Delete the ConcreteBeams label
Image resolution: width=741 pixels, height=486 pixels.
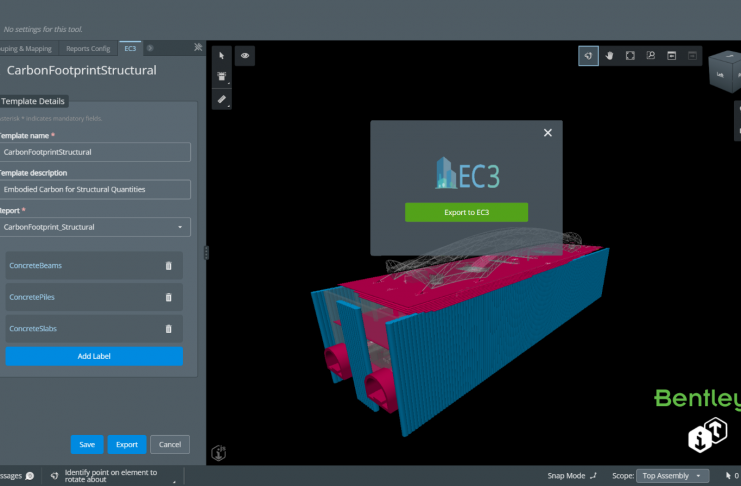(168, 265)
